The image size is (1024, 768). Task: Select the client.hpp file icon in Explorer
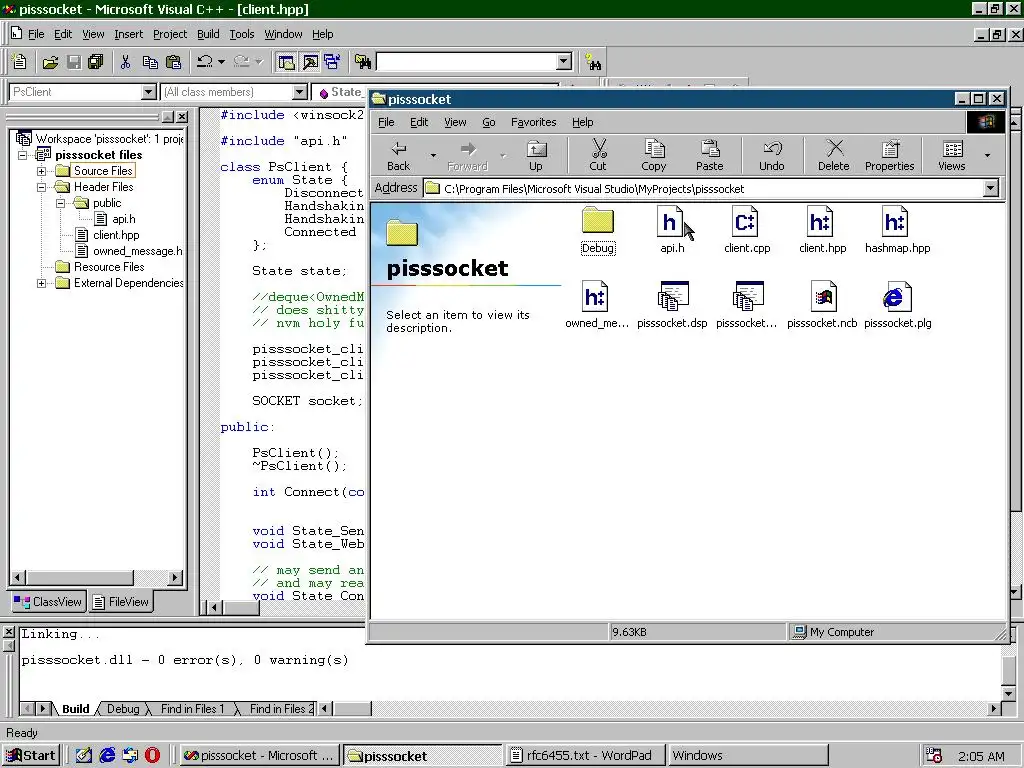click(x=822, y=231)
